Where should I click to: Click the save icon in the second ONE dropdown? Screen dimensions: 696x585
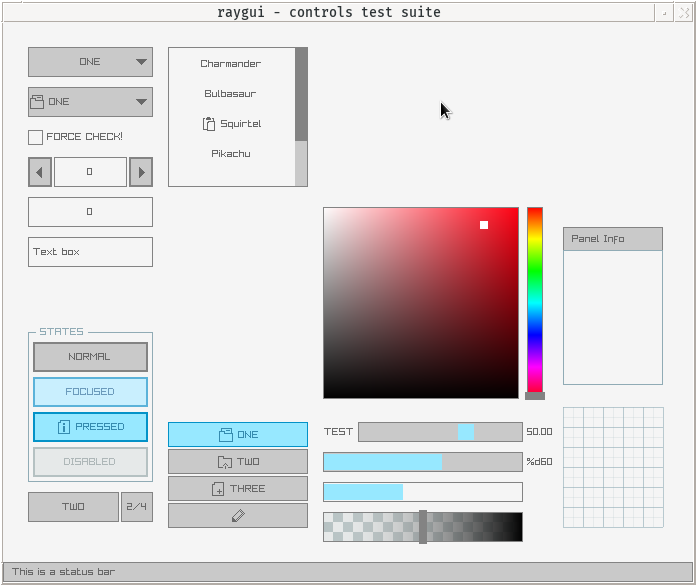pyautogui.click(x=37, y=102)
